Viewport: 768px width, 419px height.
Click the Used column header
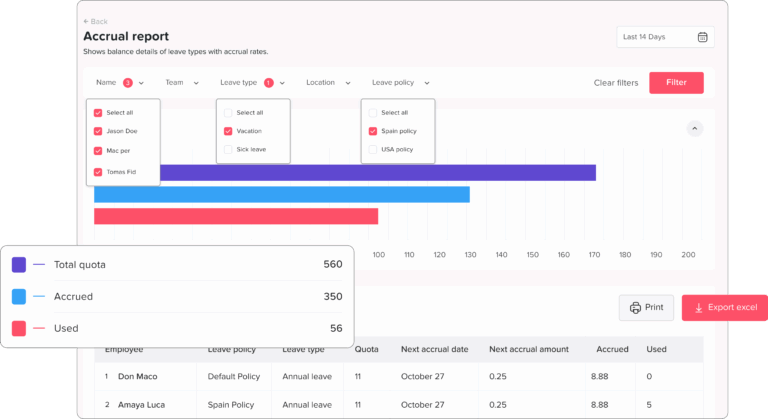(656, 349)
